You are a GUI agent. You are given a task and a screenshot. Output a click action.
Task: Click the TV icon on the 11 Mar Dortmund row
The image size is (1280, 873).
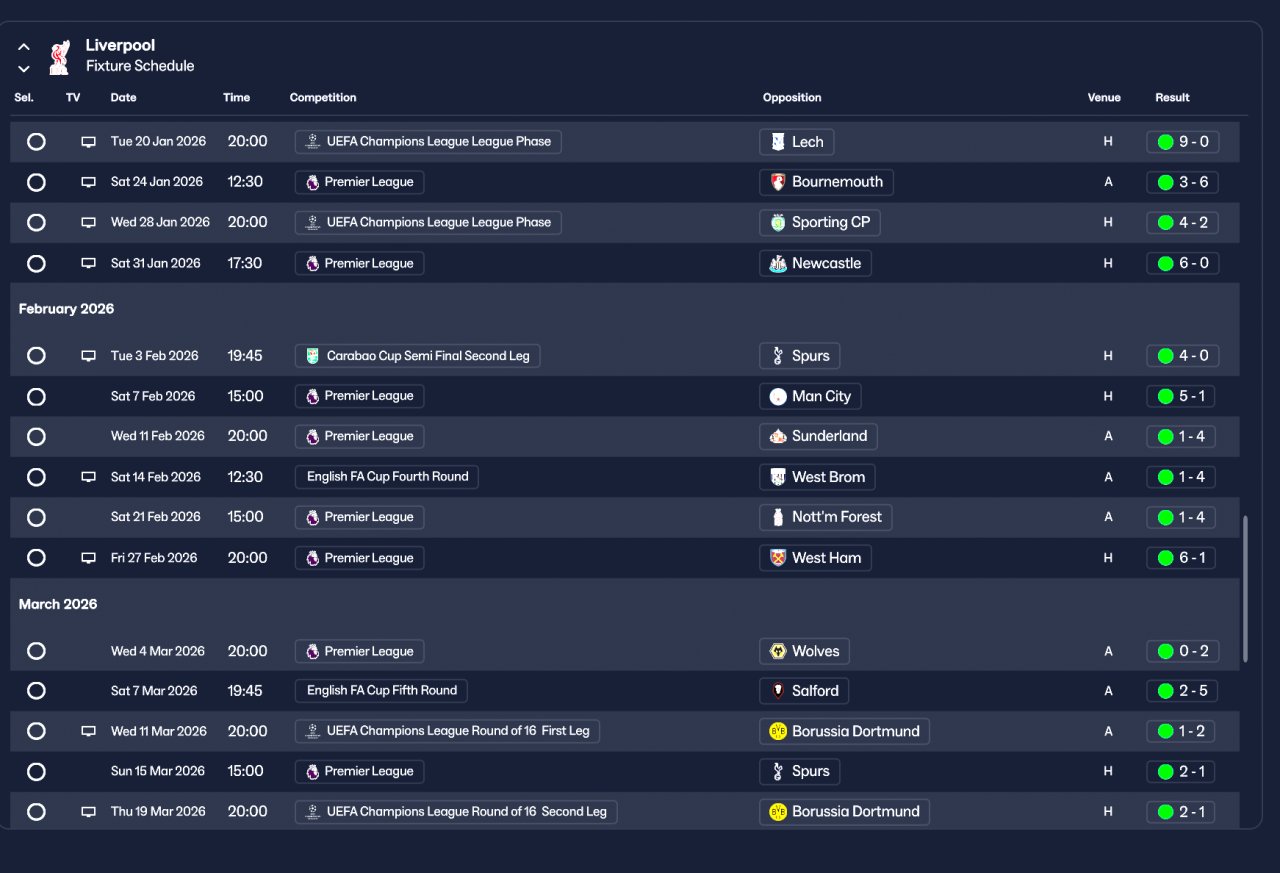(x=89, y=732)
